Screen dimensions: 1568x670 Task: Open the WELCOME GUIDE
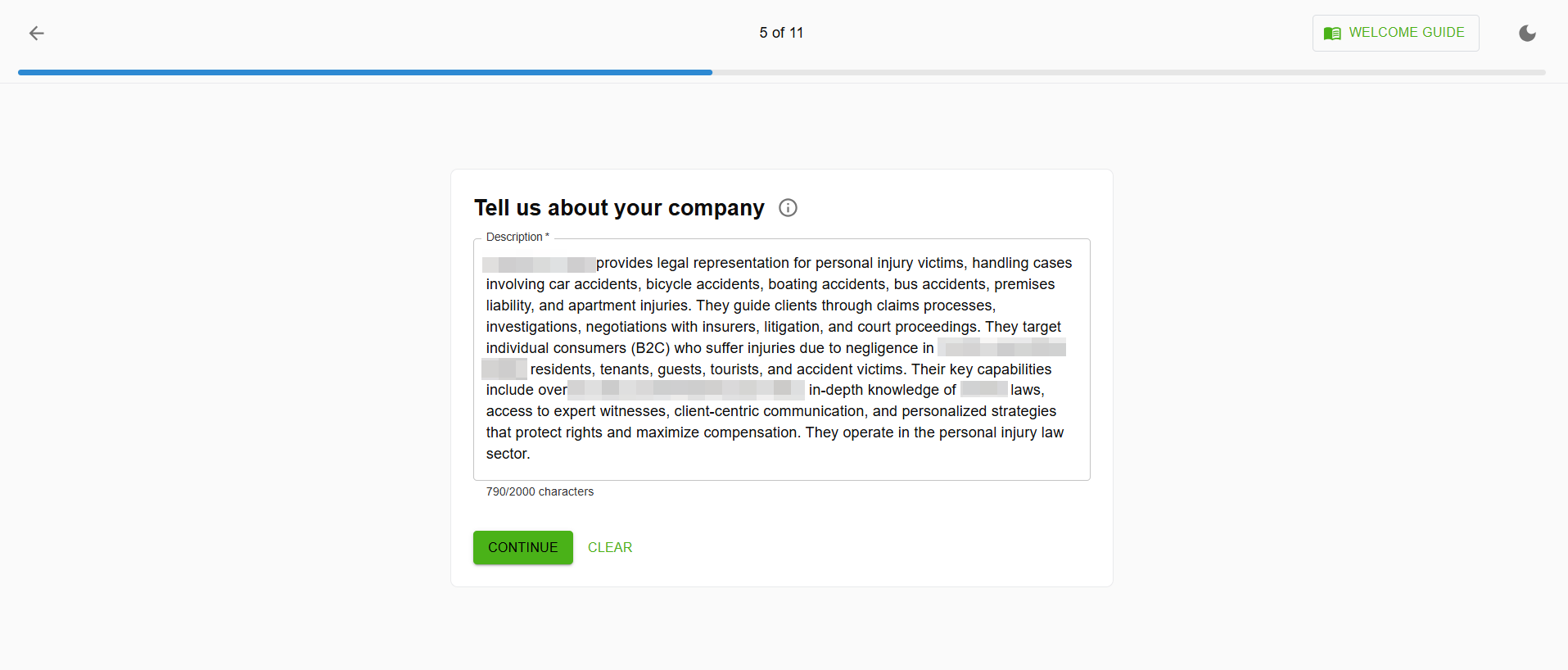pos(1395,33)
